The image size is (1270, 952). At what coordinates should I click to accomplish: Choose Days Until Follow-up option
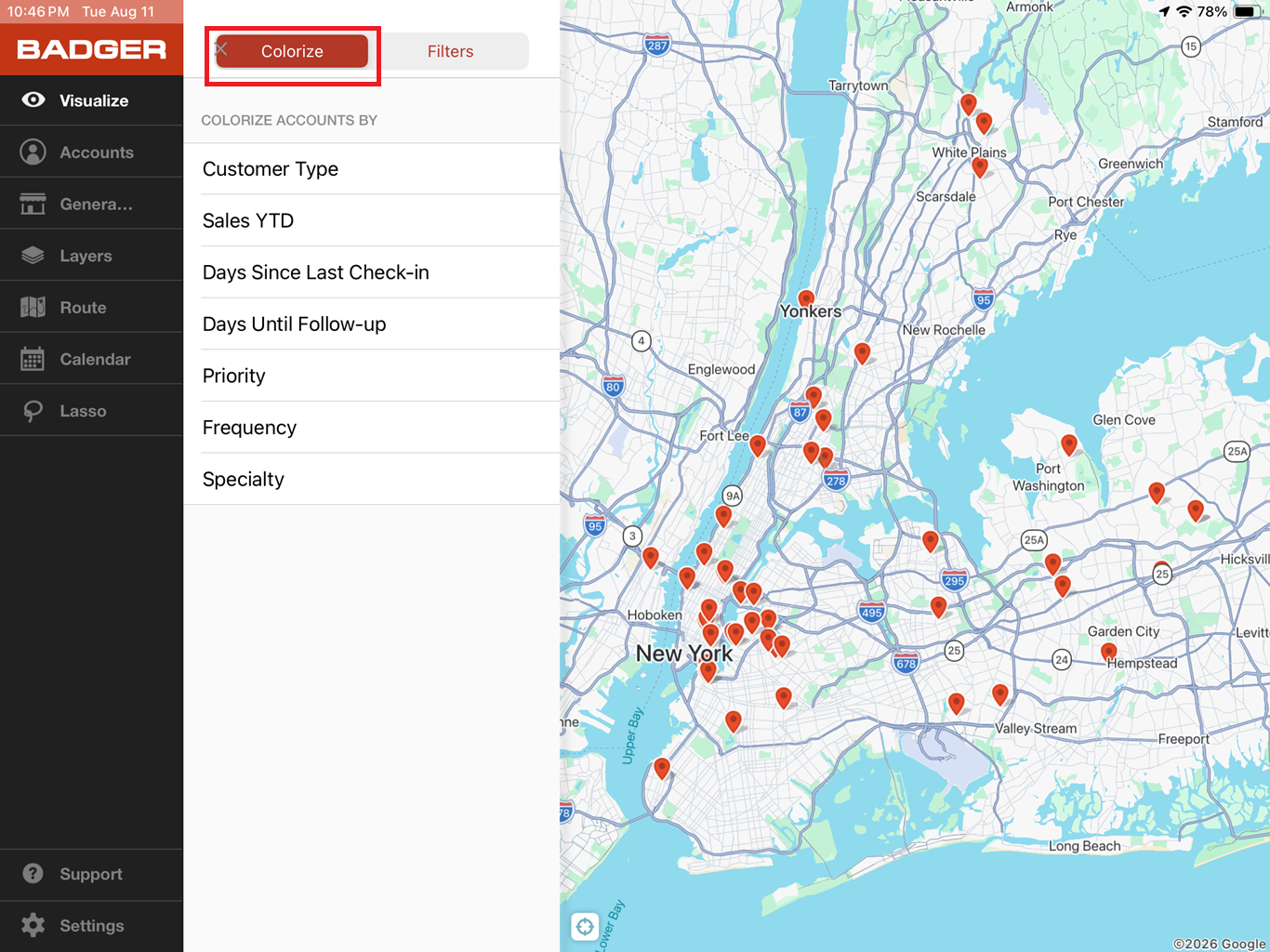(372, 324)
